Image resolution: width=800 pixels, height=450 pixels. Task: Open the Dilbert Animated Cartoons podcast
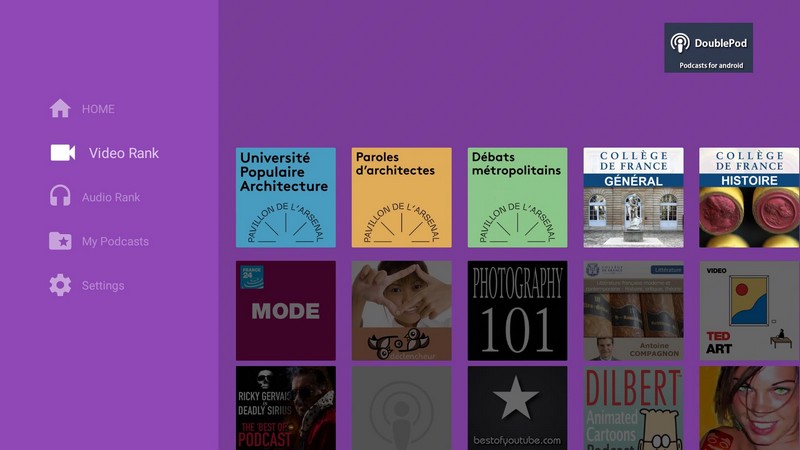click(x=633, y=408)
